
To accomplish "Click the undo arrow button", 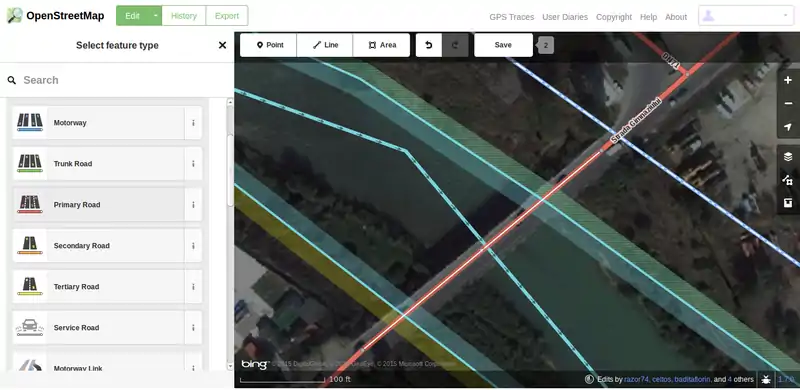I will coord(429,45).
